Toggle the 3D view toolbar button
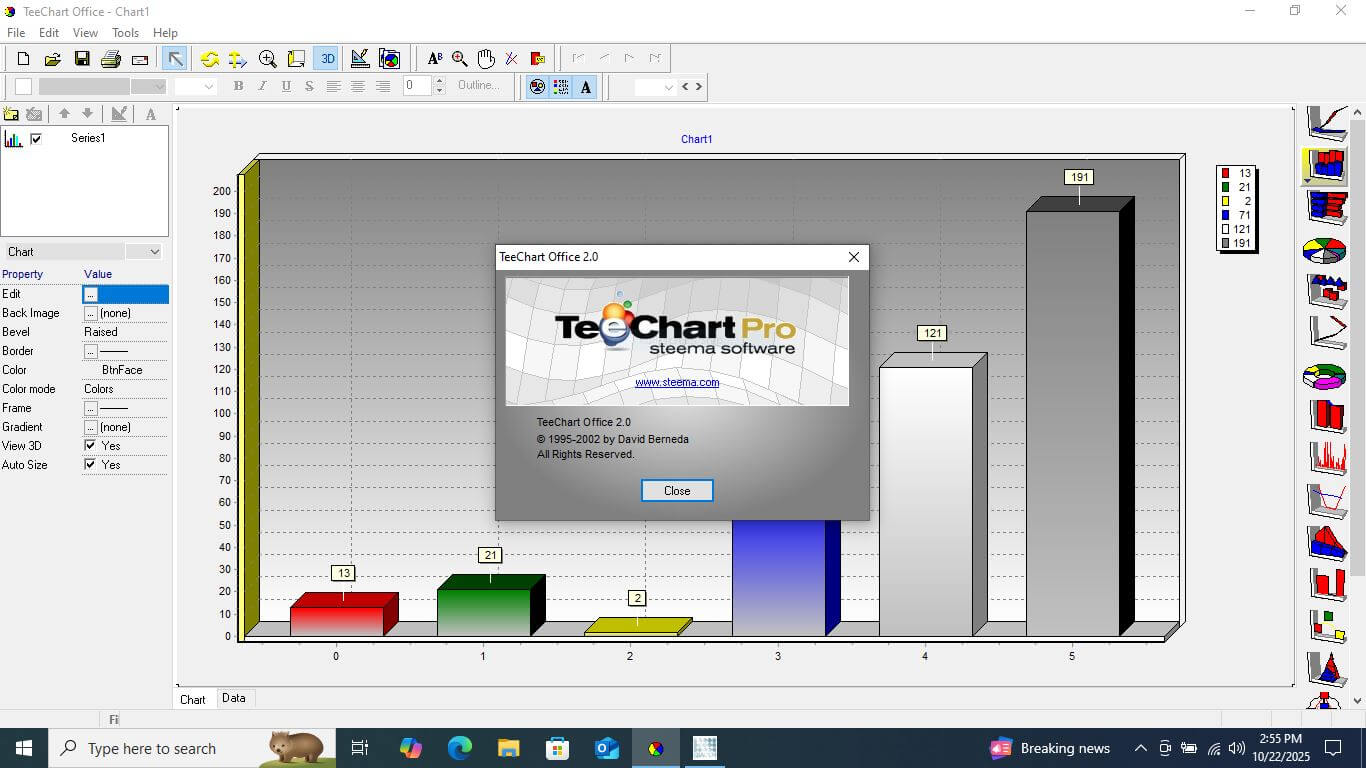1366x768 pixels. click(327, 59)
